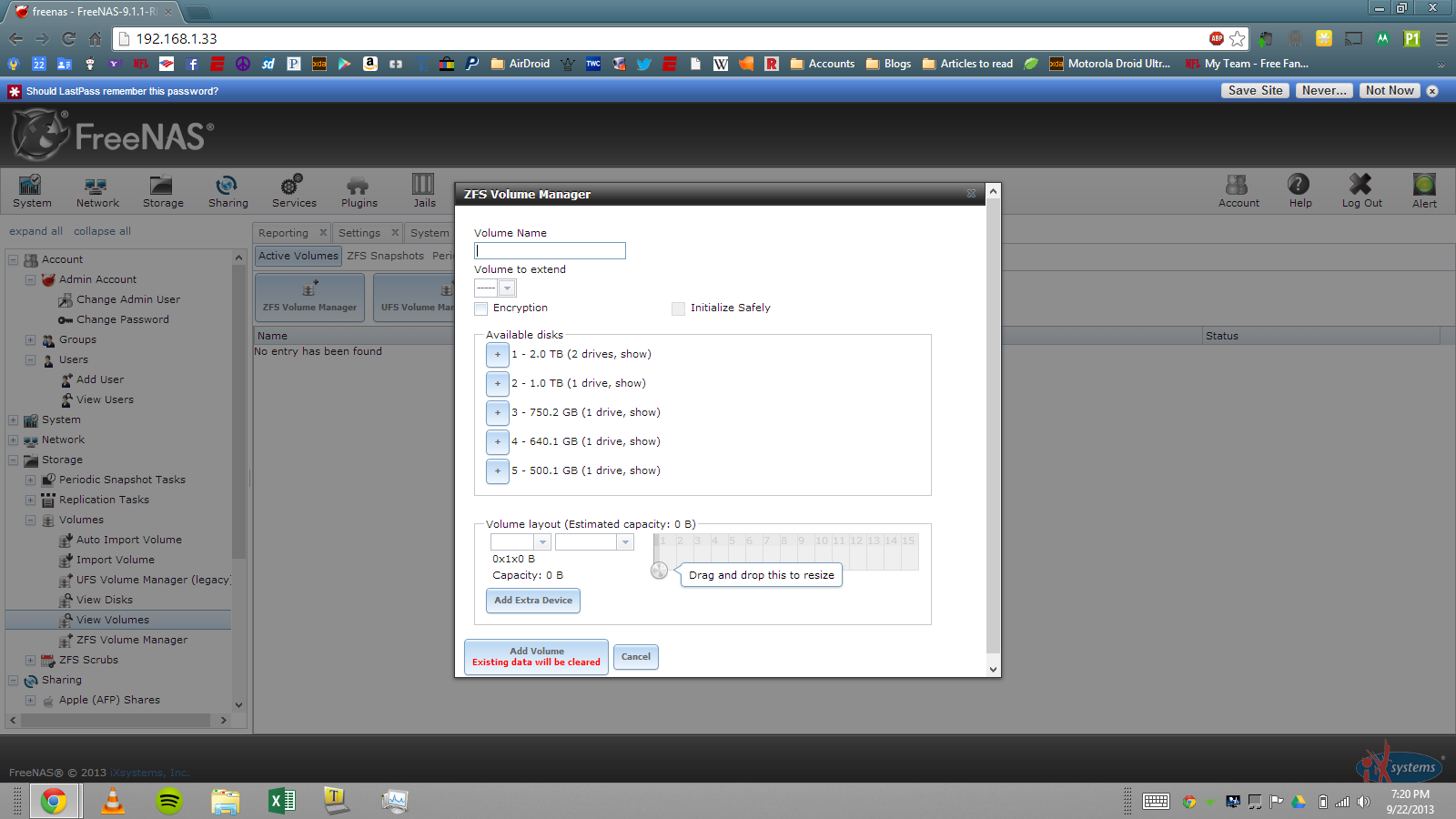1456x819 pixels.
Task: Bookmark this page with star icon
Action: 1238,38
